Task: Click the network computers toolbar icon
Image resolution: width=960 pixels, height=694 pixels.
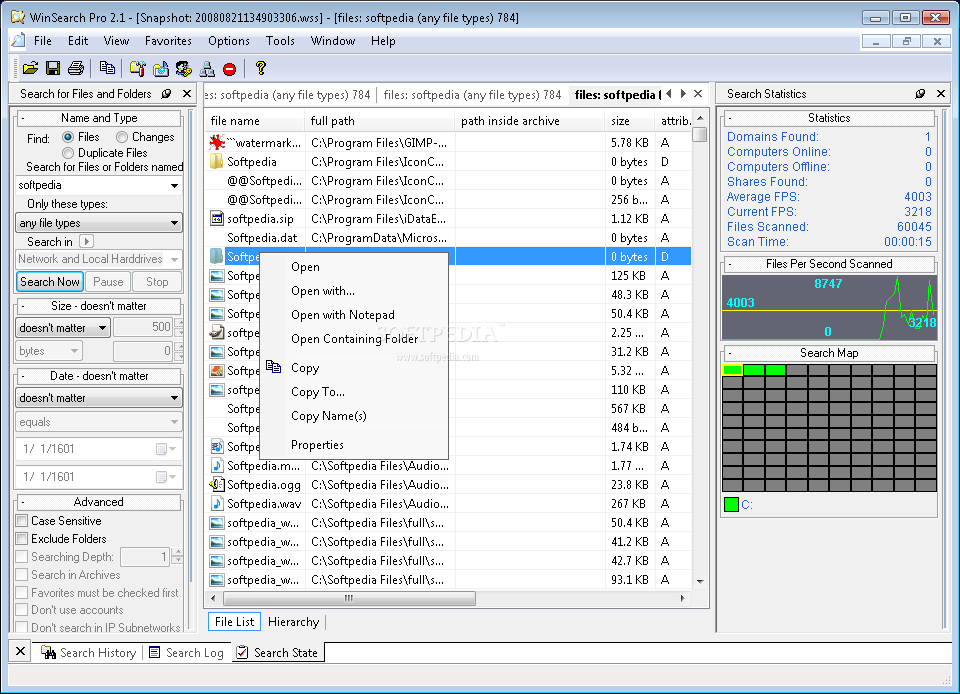Action: 207,69
